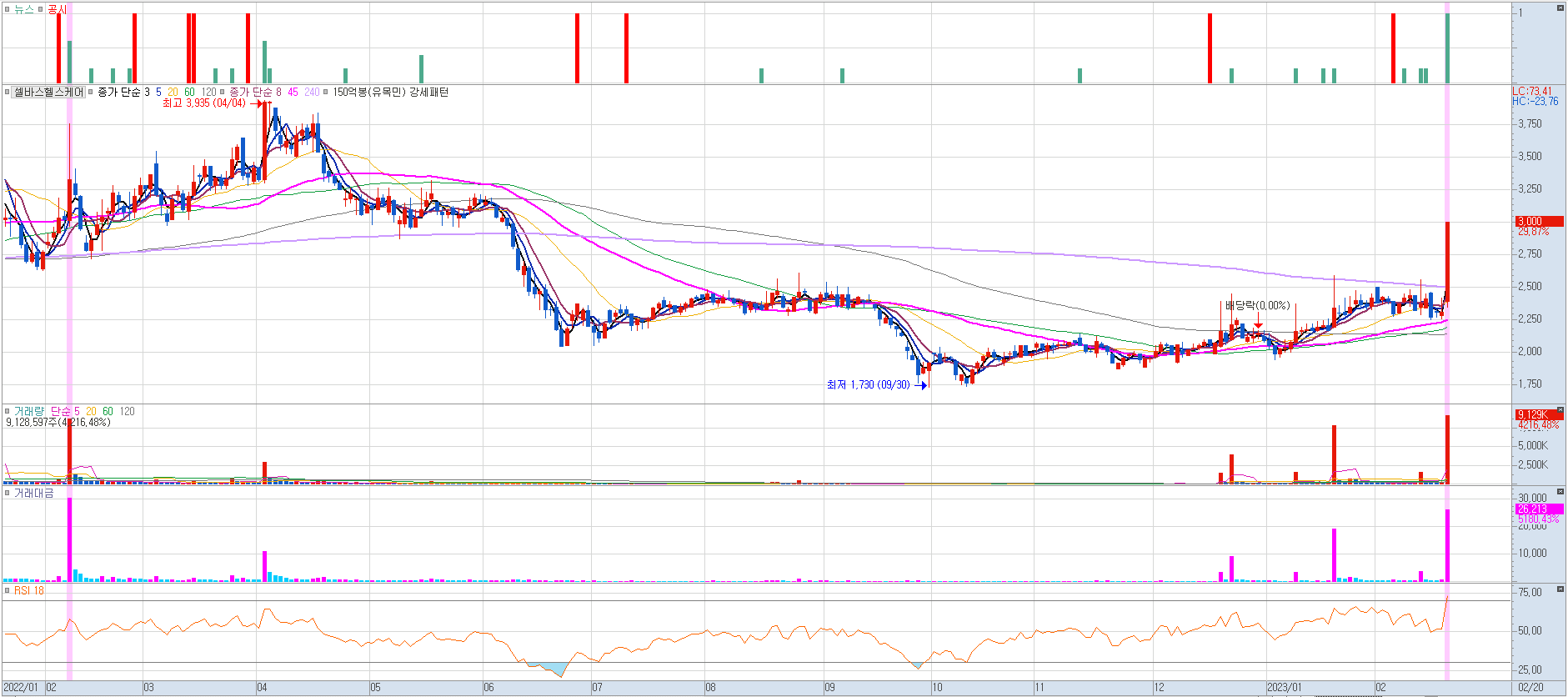Image resolution: width=1568 pixels, height=697 pixels.
Task: Click the orange 20 price moving average period
Action: [x=173, y=92]
